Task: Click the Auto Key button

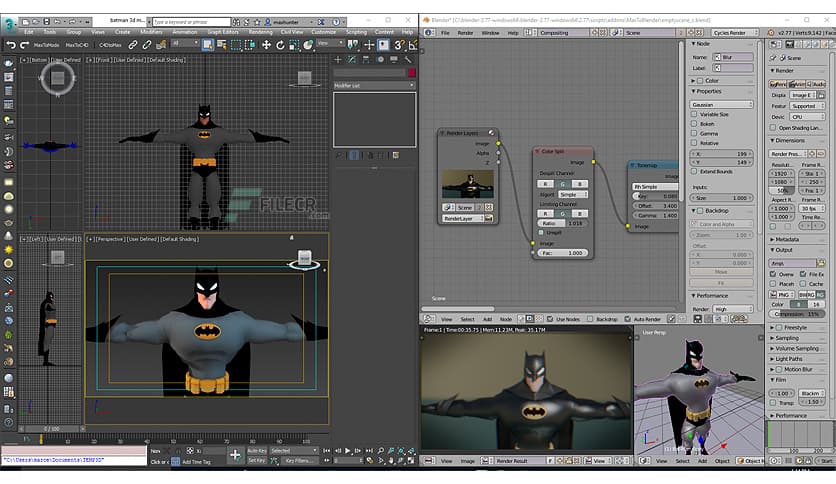Action: (257, 451)
